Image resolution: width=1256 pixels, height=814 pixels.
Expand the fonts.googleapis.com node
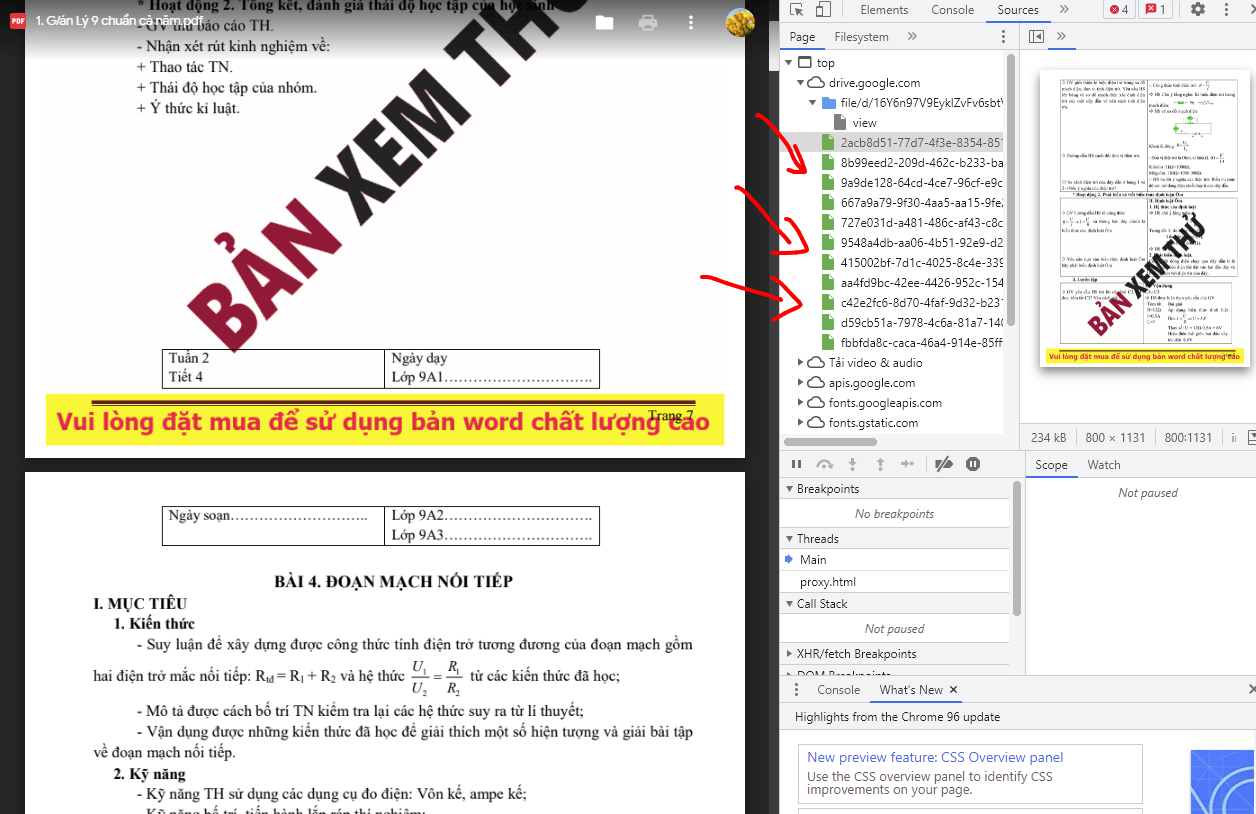[x=800, y=403]
